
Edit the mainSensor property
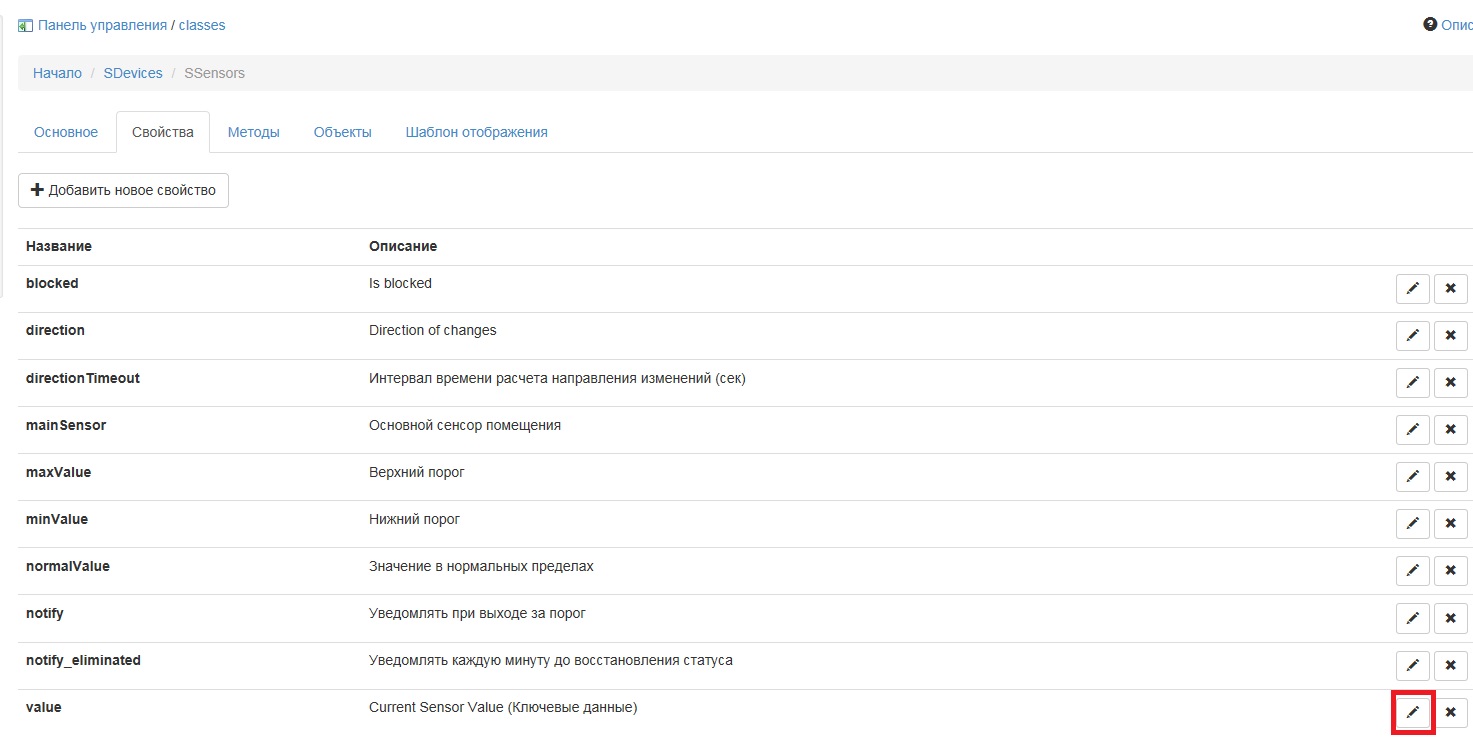click(x=1412, y=430)
